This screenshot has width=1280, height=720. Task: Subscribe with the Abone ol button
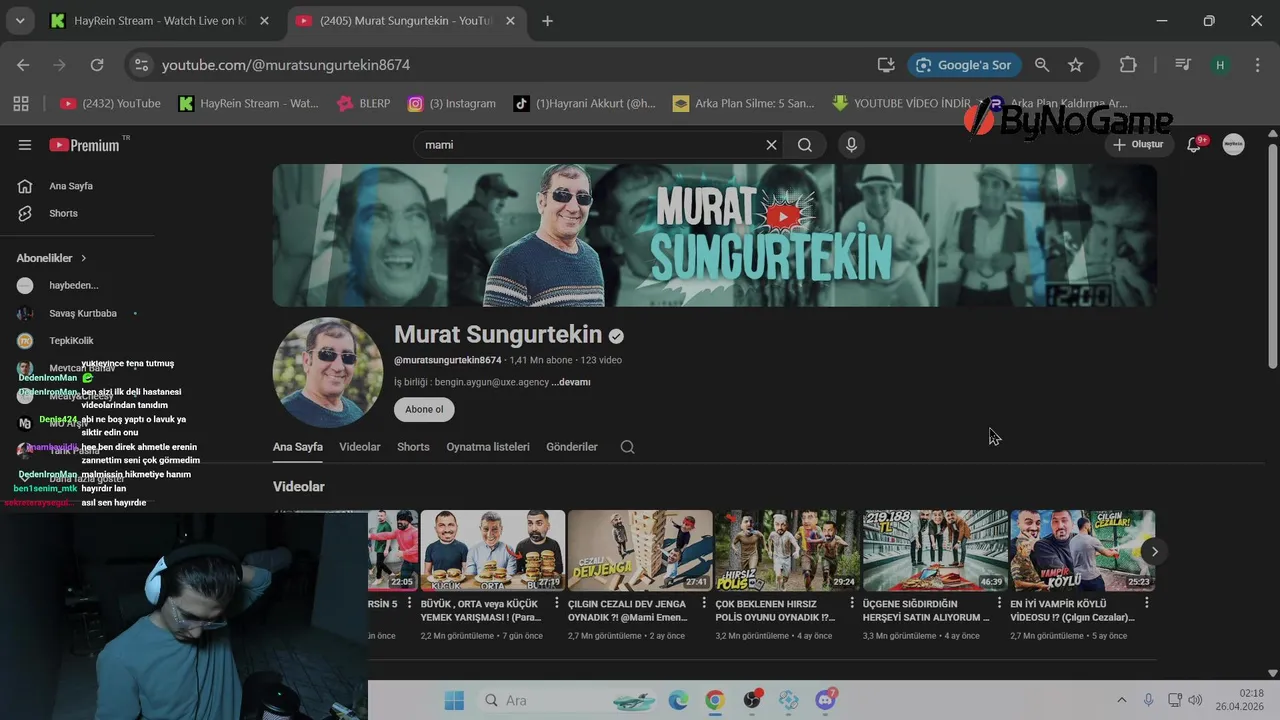pyautogui.click(x=424, y=409)
